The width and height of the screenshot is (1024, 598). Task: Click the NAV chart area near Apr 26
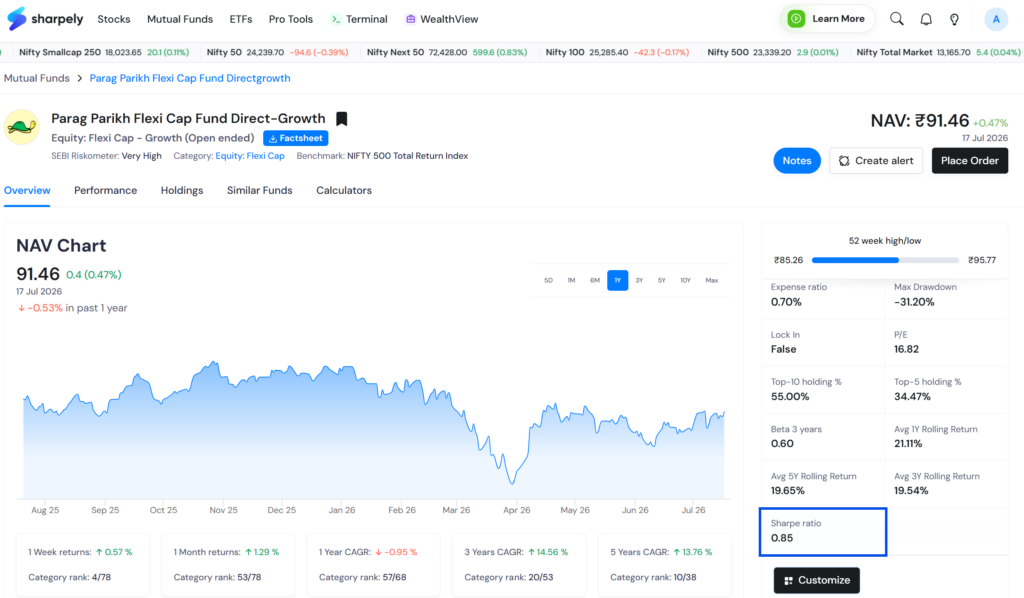[517, 483]
